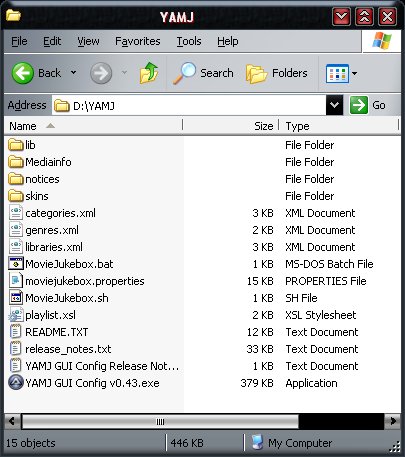Open the Help menu
This screenshot has width=405, height=457.
[x=228, y=41]
